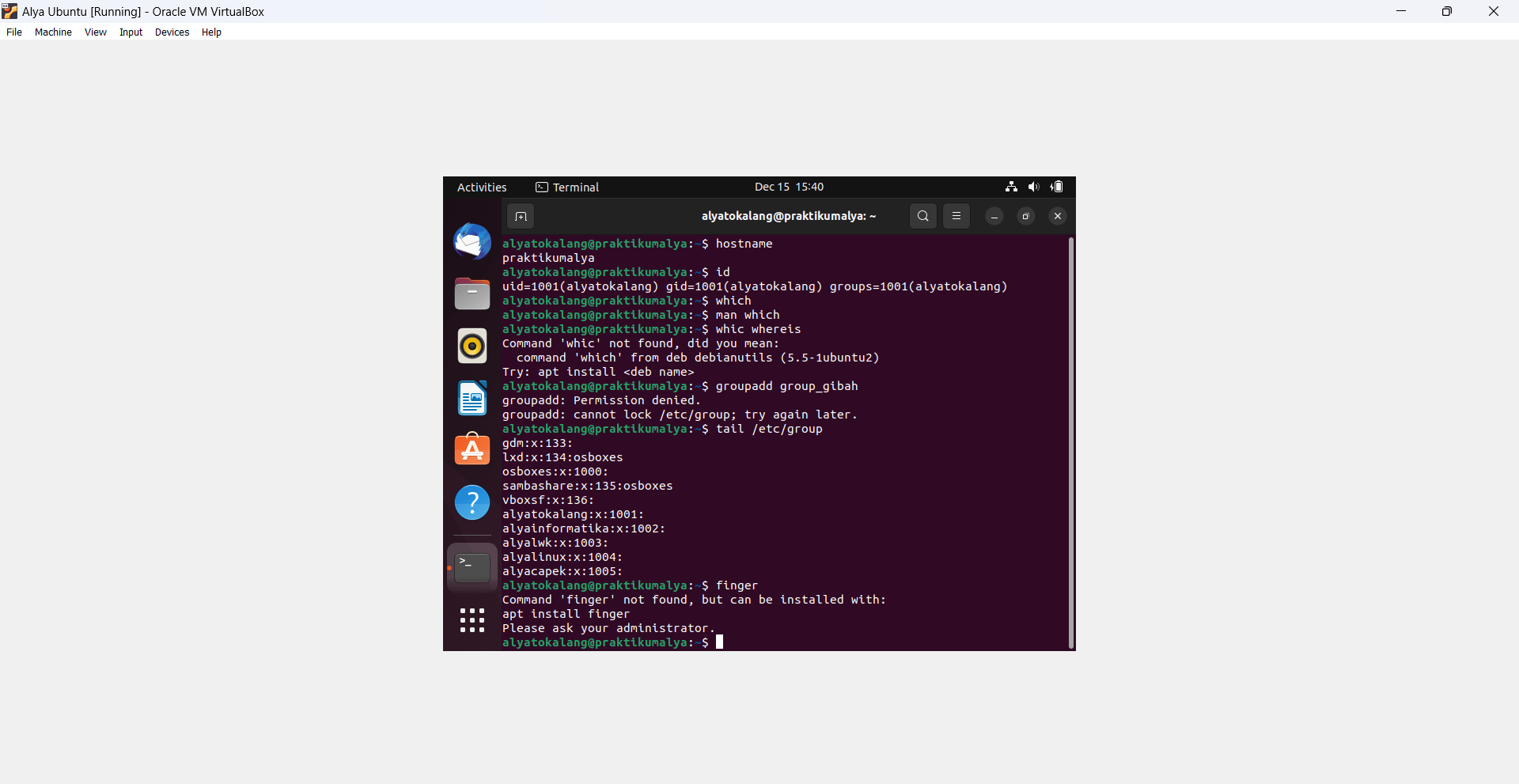1519x784 pixels.
Task: Click the 'lxd:x:134:osboxes' line
Action: [563, 457]
